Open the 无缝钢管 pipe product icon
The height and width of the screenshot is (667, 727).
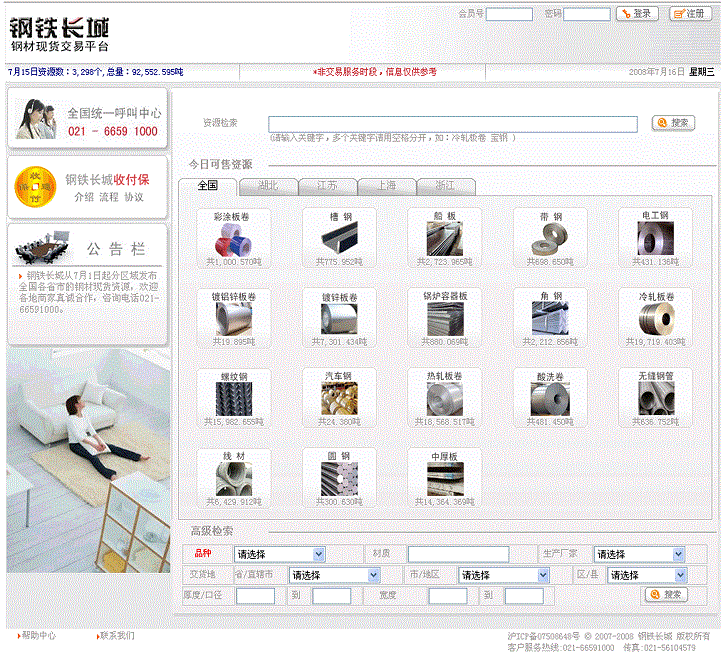click(x=655, y=400)
